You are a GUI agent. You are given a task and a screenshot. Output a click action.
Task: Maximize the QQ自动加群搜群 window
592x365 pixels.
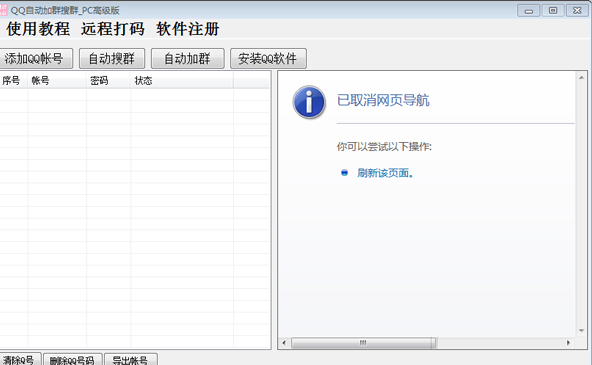[553, 11]
